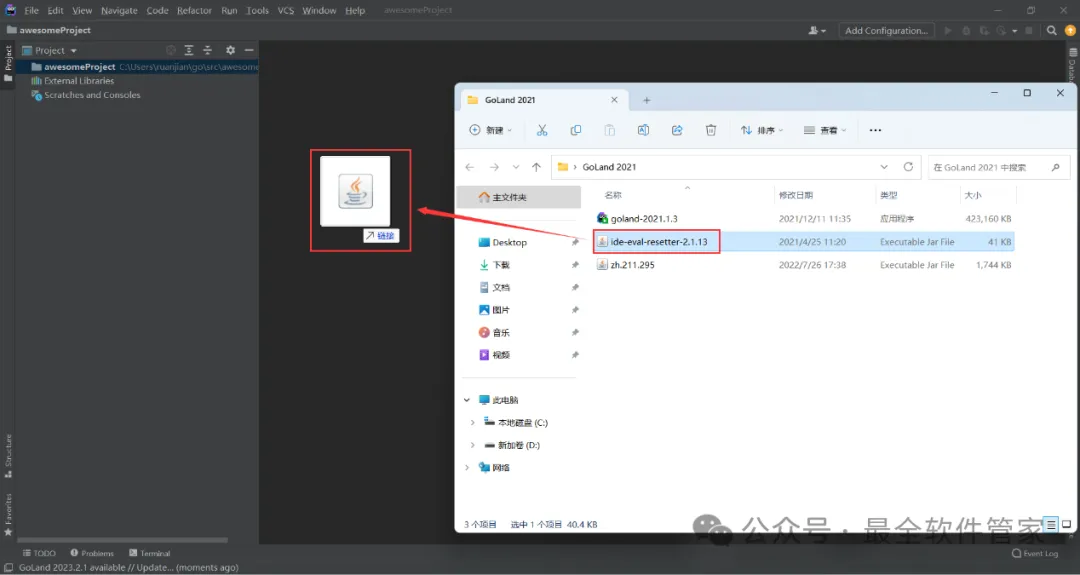Open the Help menu
Viewport: 1080px width, 575px height.
click(x=355, y=10)
